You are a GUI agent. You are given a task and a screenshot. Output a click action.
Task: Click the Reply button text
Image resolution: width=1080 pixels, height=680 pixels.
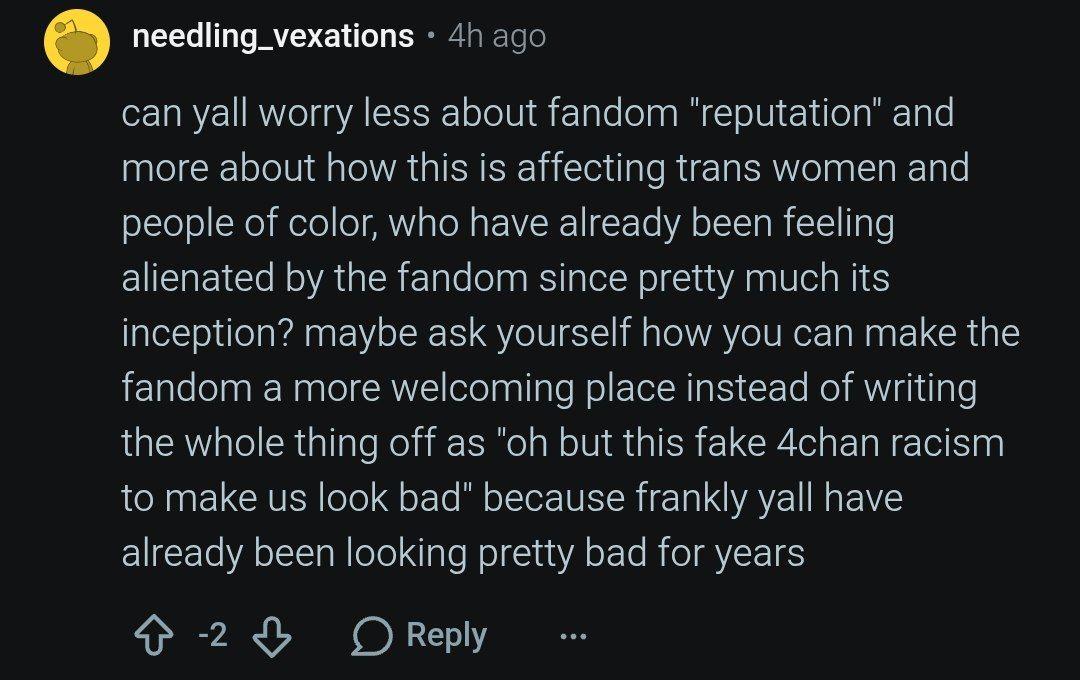(x=446, y=635)
